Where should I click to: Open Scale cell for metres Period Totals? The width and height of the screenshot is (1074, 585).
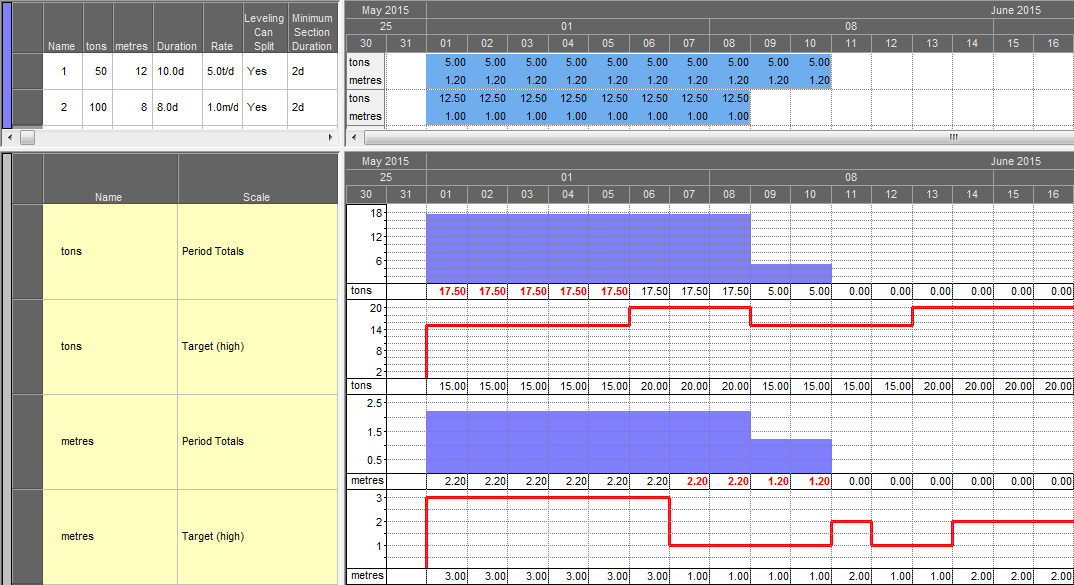pyautogui.click(x=212, y=441)
